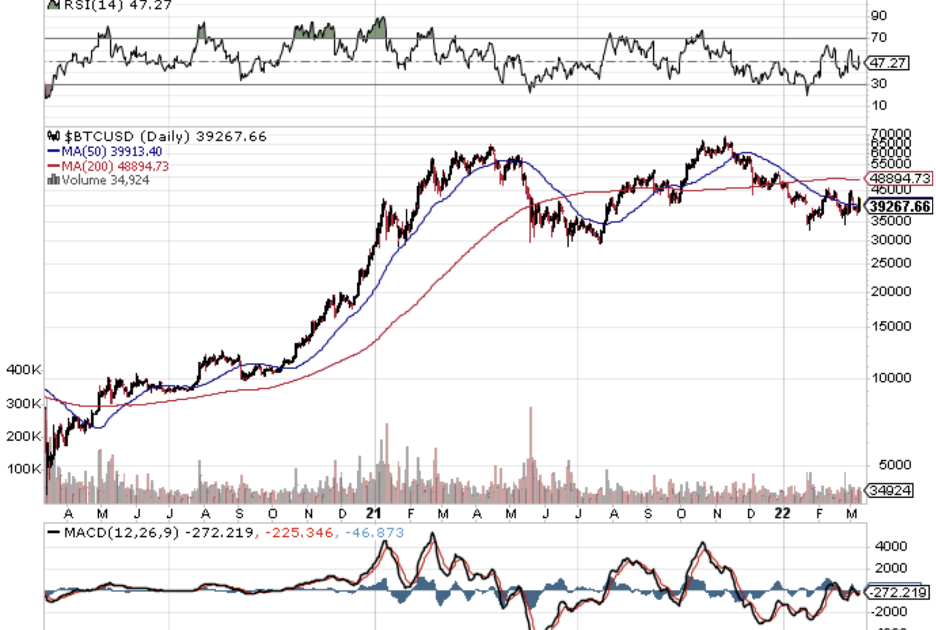Click the 47.27 RSI value tag on axis
The width and height of the screenshot is (936, 630).
(886, 62)
